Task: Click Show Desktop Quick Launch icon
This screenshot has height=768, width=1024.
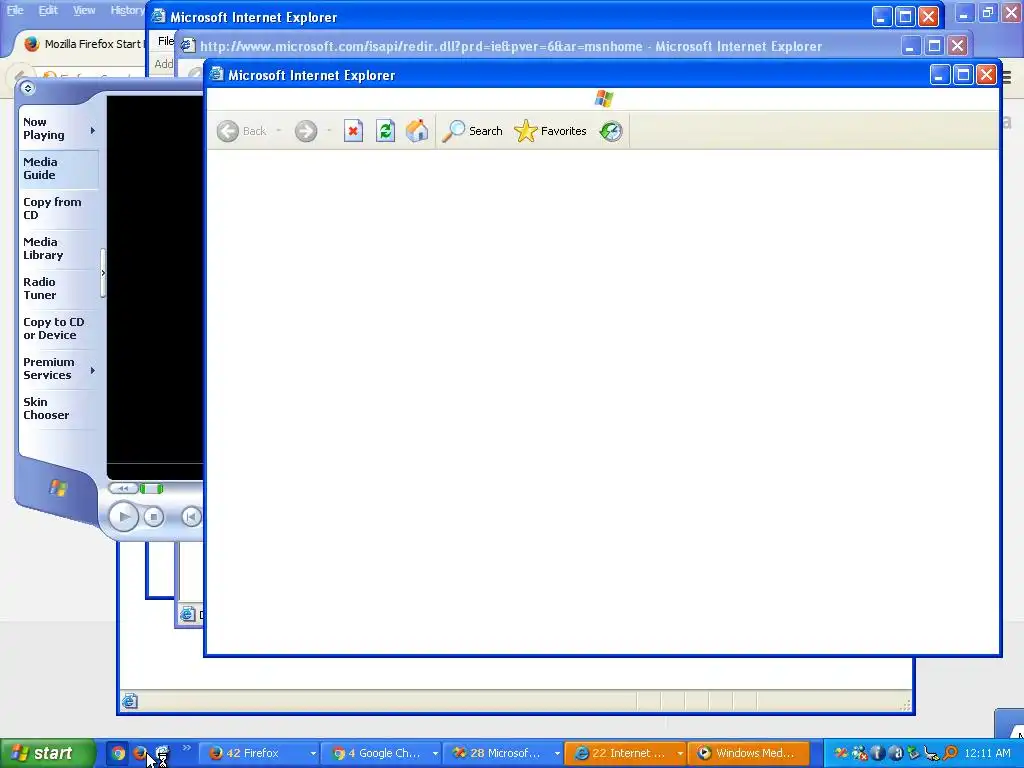Action: coord(162,753)
